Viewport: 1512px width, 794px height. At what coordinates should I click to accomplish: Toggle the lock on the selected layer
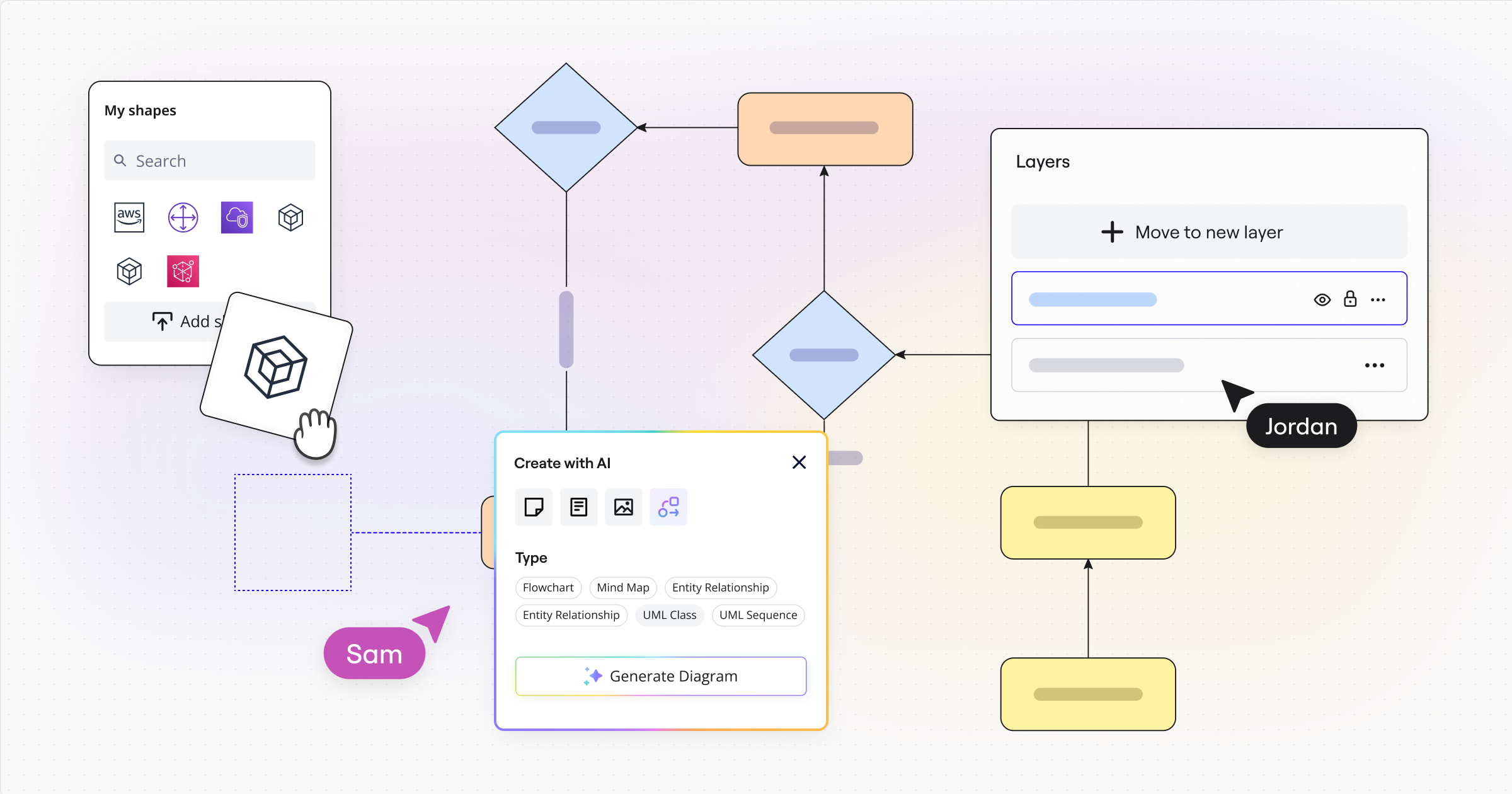pyautogui.click(x=1350, y=299)
